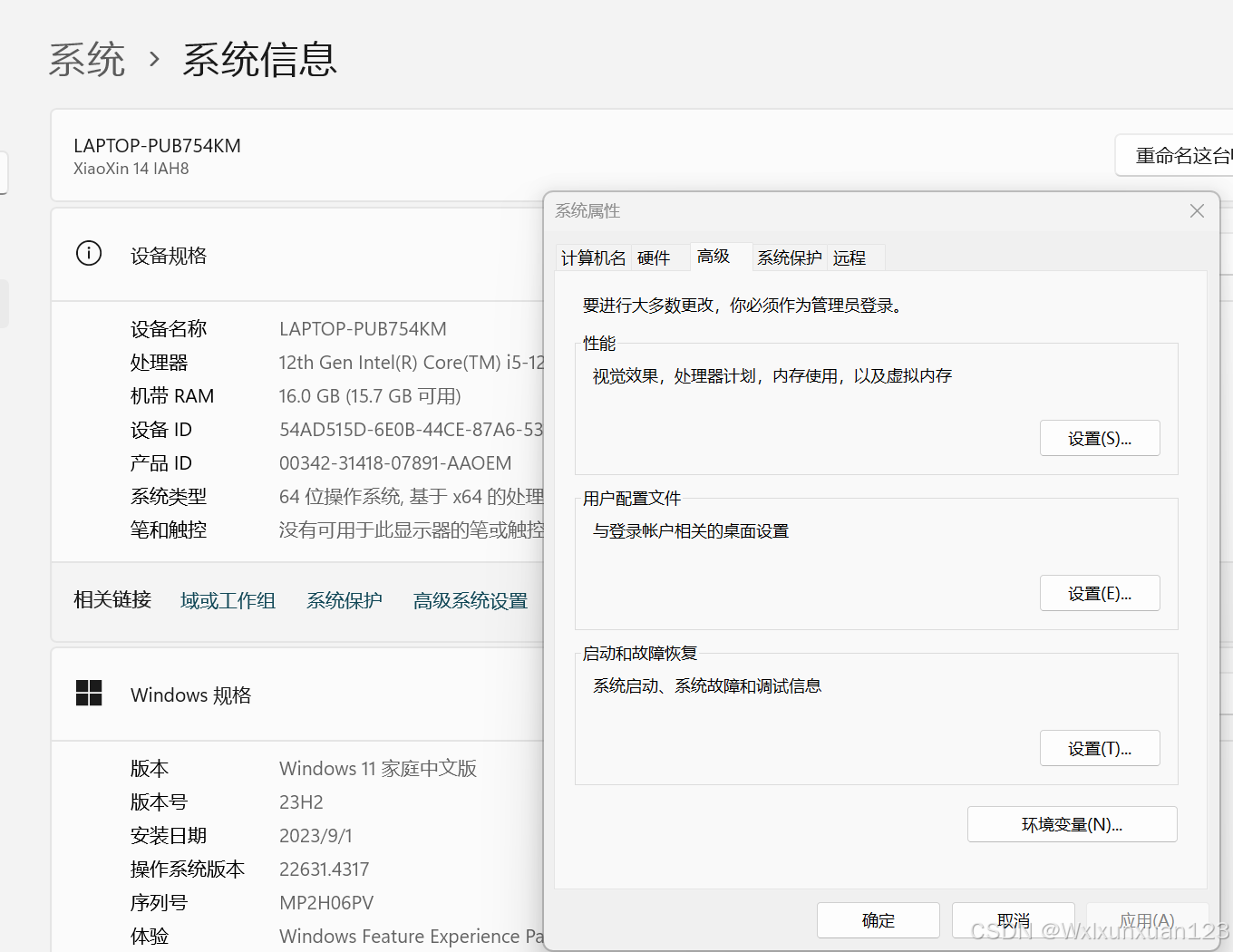Image resolution: width=1233 pixels, height=952 pixels.
Task: Open the 高级系统设置 link
Action: 471,601
